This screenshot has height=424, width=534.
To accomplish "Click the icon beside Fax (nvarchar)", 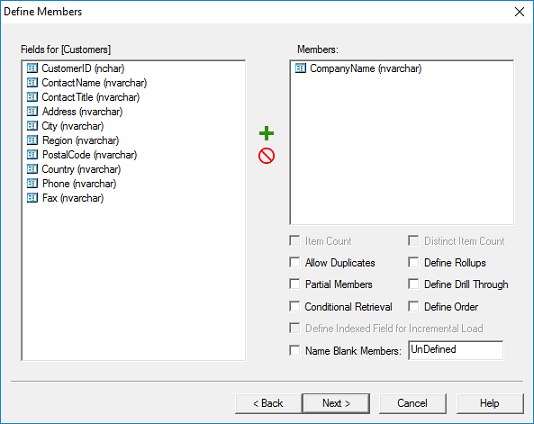I will click(x=32, y=198).
